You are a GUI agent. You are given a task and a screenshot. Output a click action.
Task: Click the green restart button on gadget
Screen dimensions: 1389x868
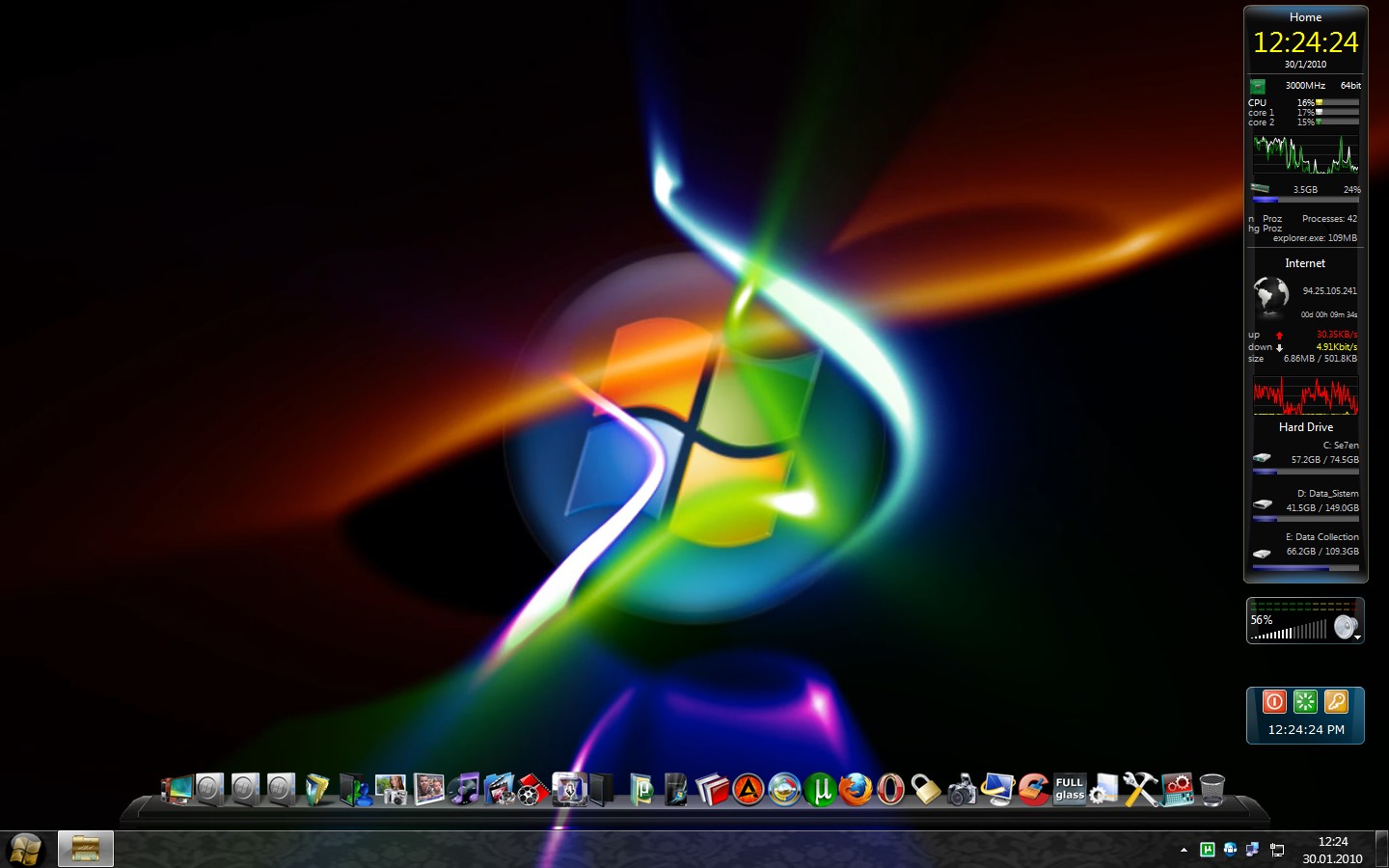click(1305, 701)
